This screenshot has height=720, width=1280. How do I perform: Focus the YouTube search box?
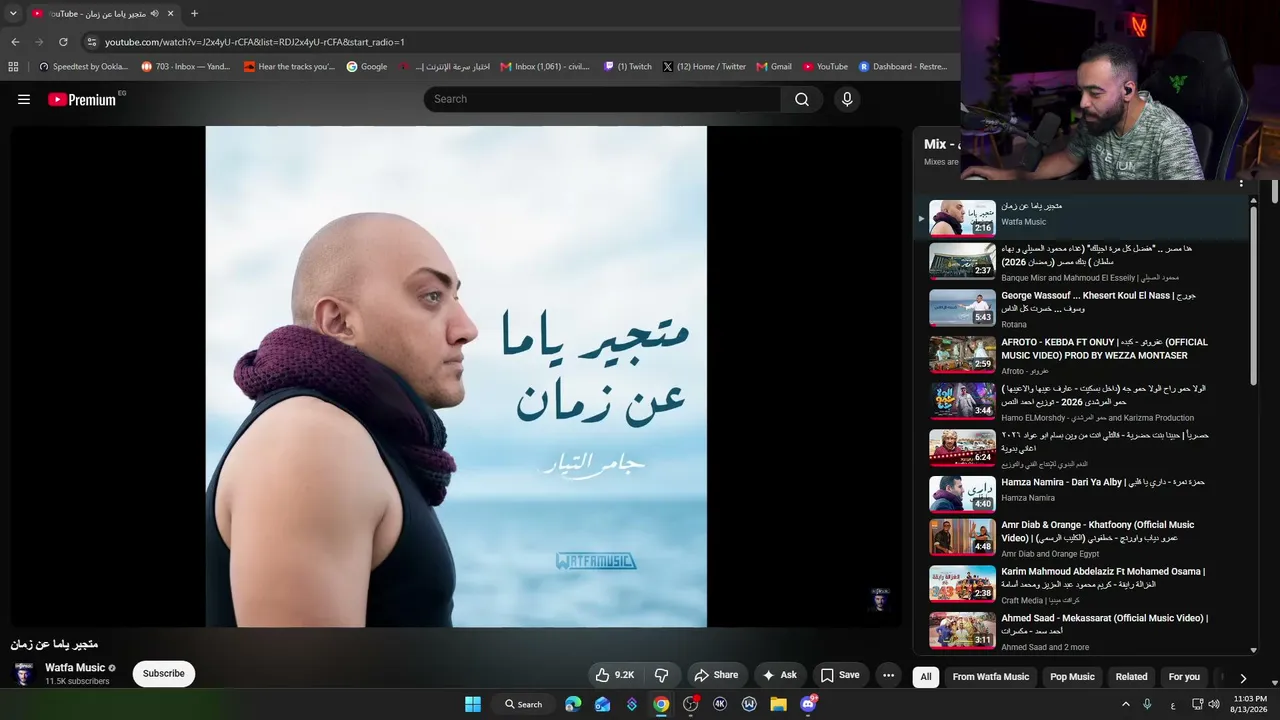(603, 99)
